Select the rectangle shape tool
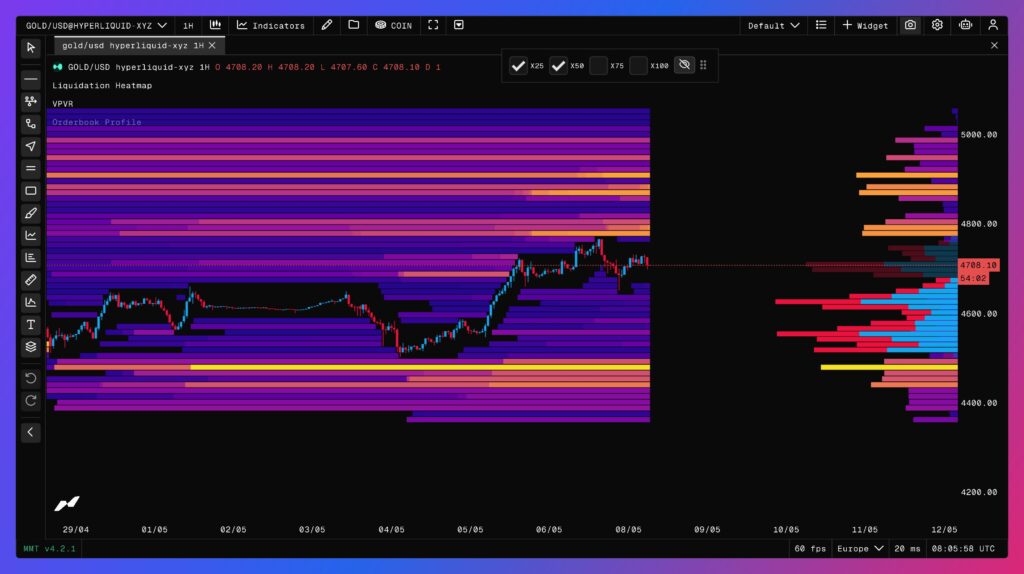Screen dimensions: 1024x574 pyautogui.click(x=31, y=191)
